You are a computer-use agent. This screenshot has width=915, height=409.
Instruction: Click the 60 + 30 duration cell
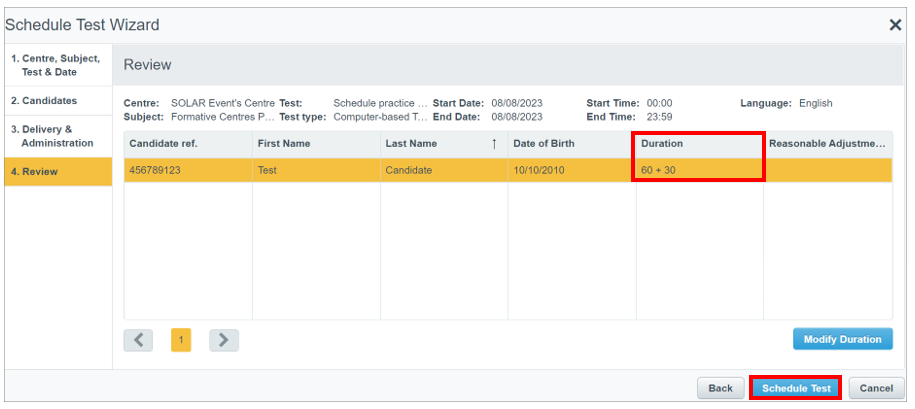pyautogui.click(x=698, y=170)
